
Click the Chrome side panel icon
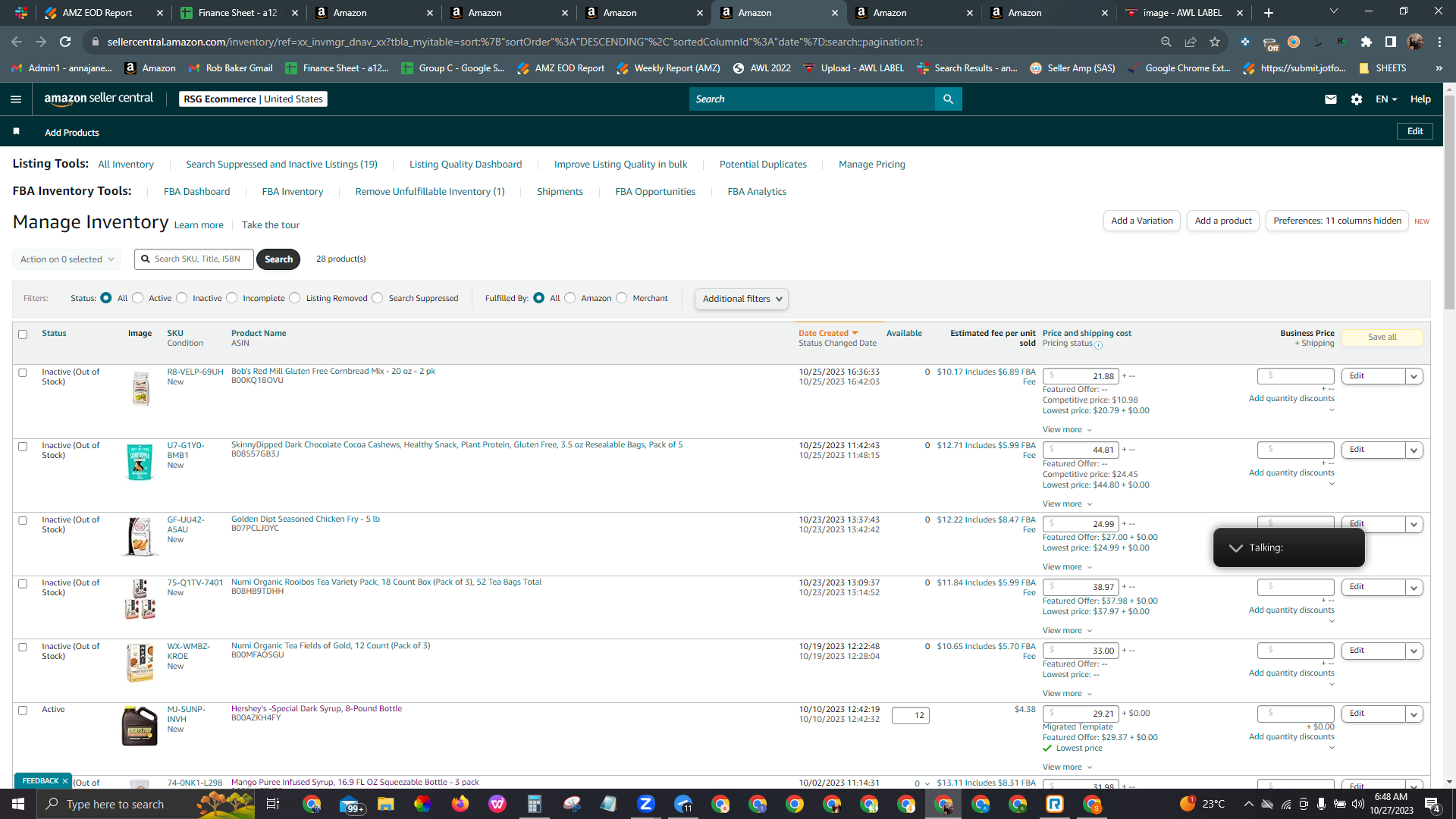(1391, 42)
